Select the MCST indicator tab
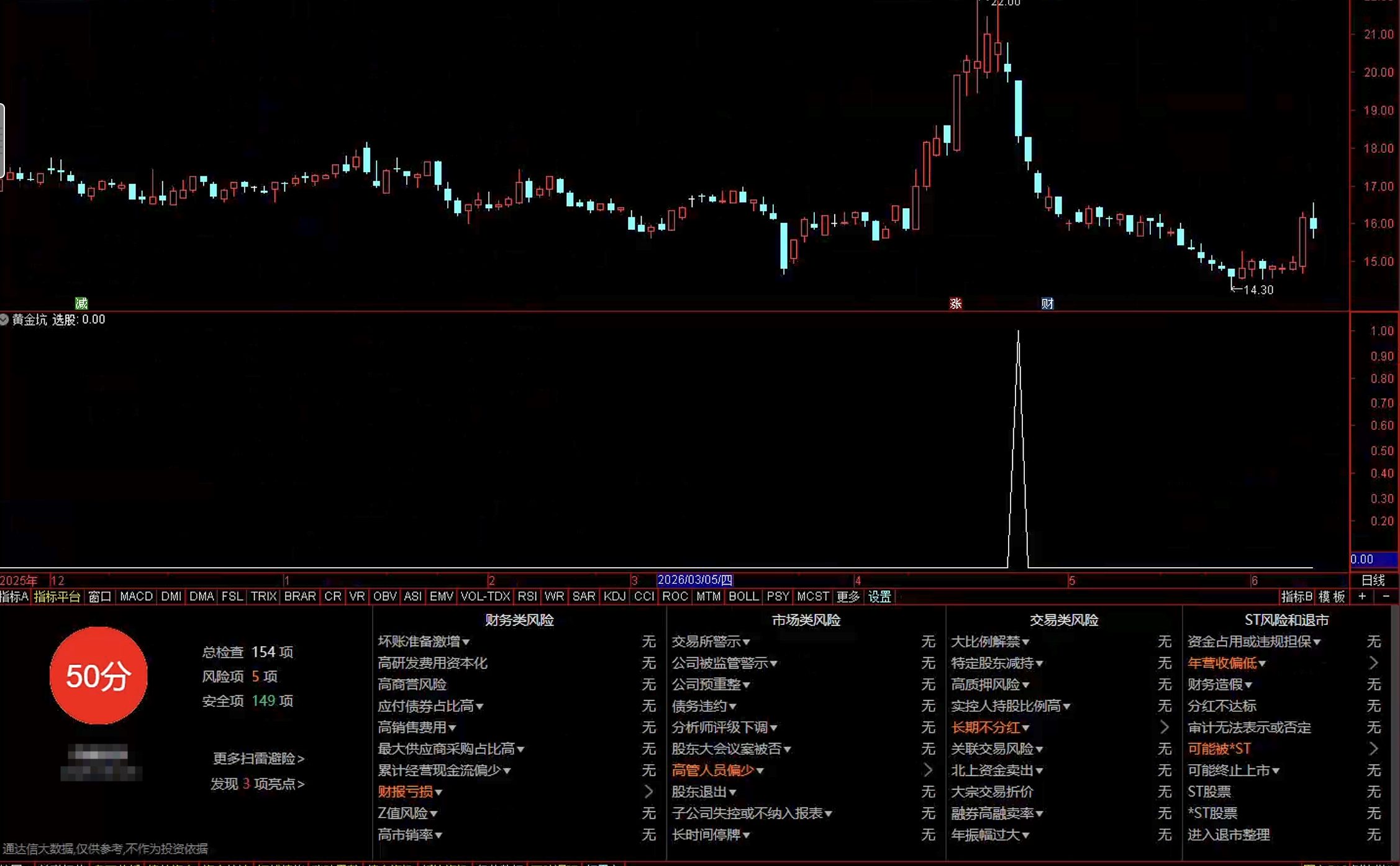The image size is (1400, 866). click(812, 596)
